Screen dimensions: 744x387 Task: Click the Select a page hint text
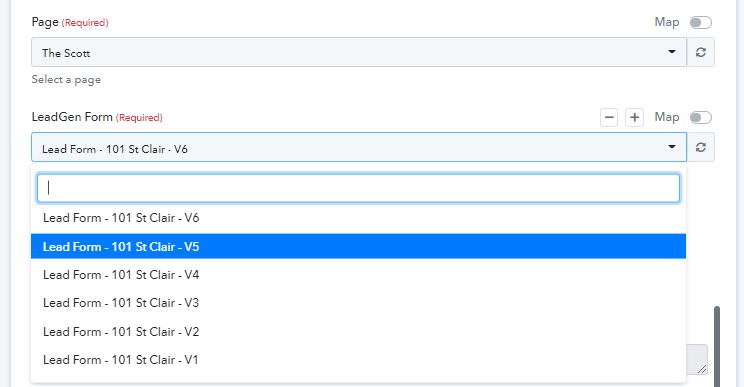(66, 80)
